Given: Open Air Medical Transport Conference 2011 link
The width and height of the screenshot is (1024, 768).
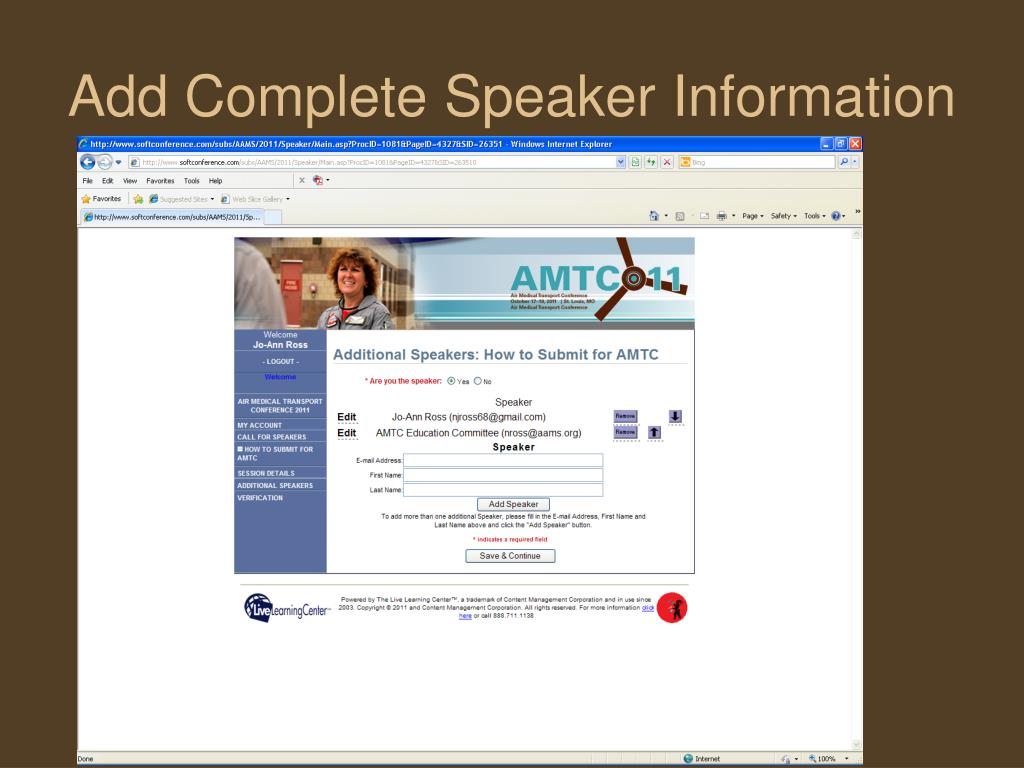Looking at the screenshot, I should (x=280, y=406).
